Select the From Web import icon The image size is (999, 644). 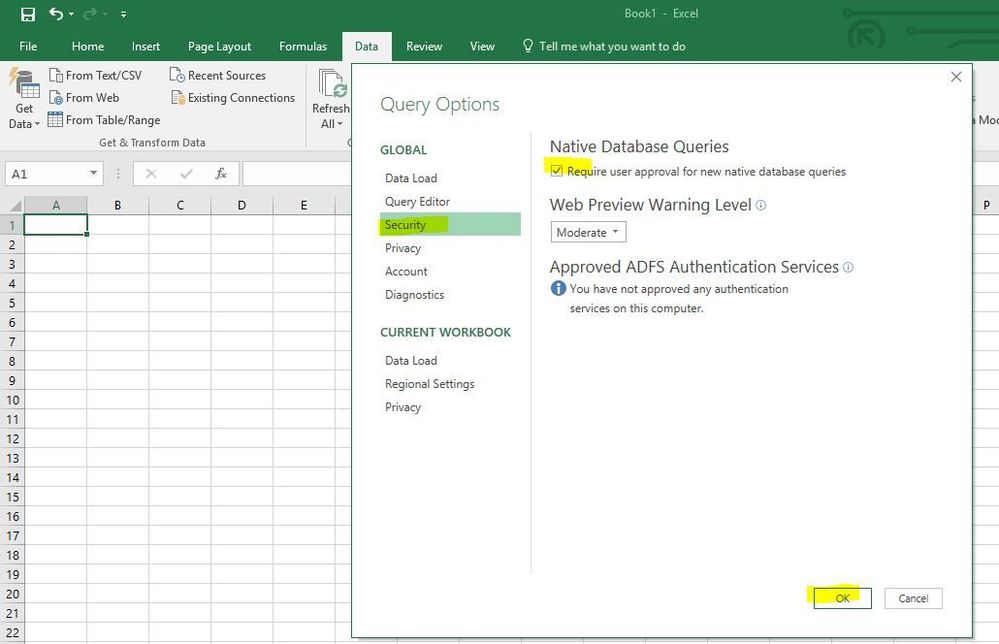tap(56, 98)
